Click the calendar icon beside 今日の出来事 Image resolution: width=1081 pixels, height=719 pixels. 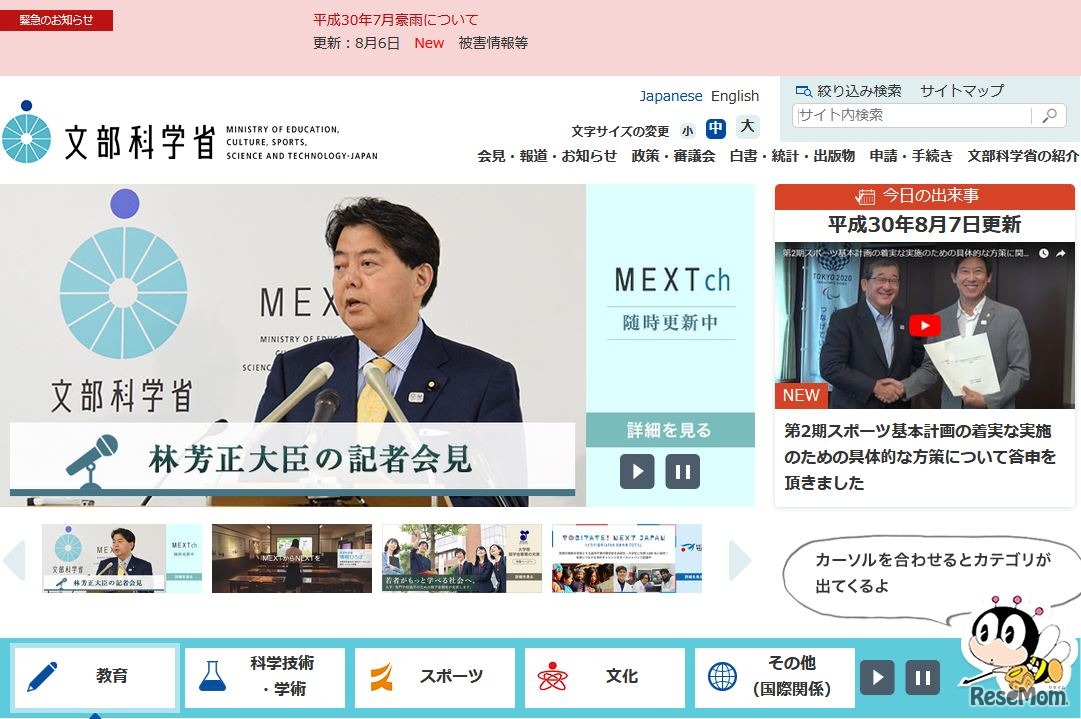coord(865,196)
